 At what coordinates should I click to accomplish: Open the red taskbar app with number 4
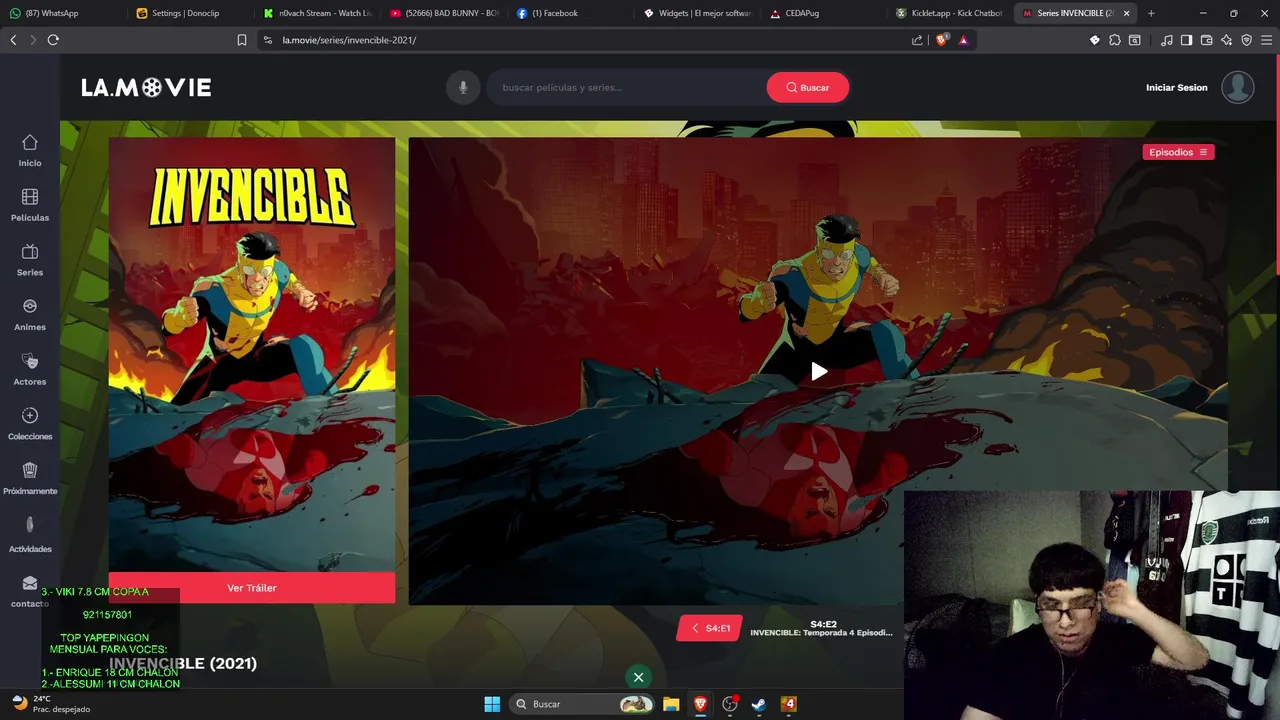789,704
